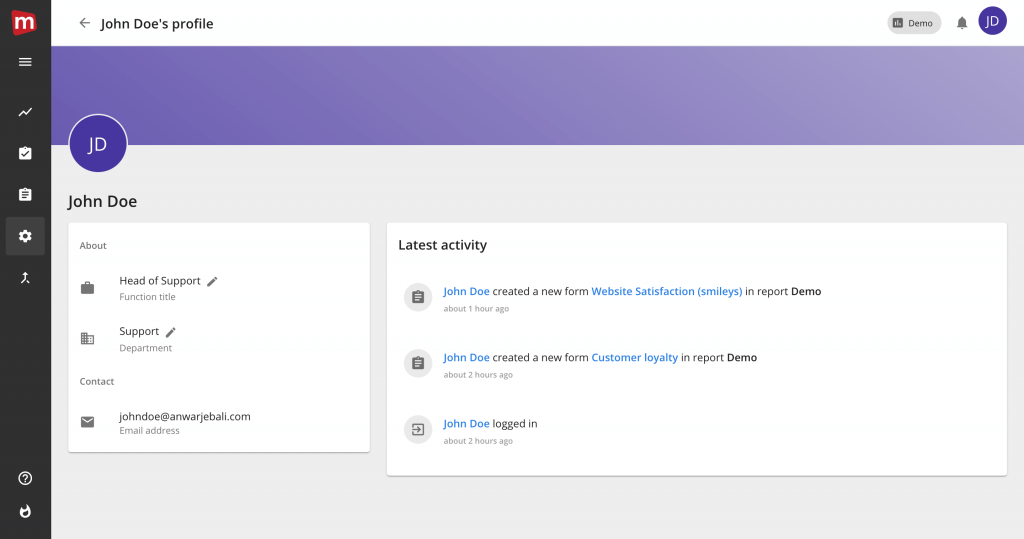Image resolution: width=1024 pixels, height=539 pixels.
Task: Open the checklist tasks icon in sidebar
Action: (25, 153)
